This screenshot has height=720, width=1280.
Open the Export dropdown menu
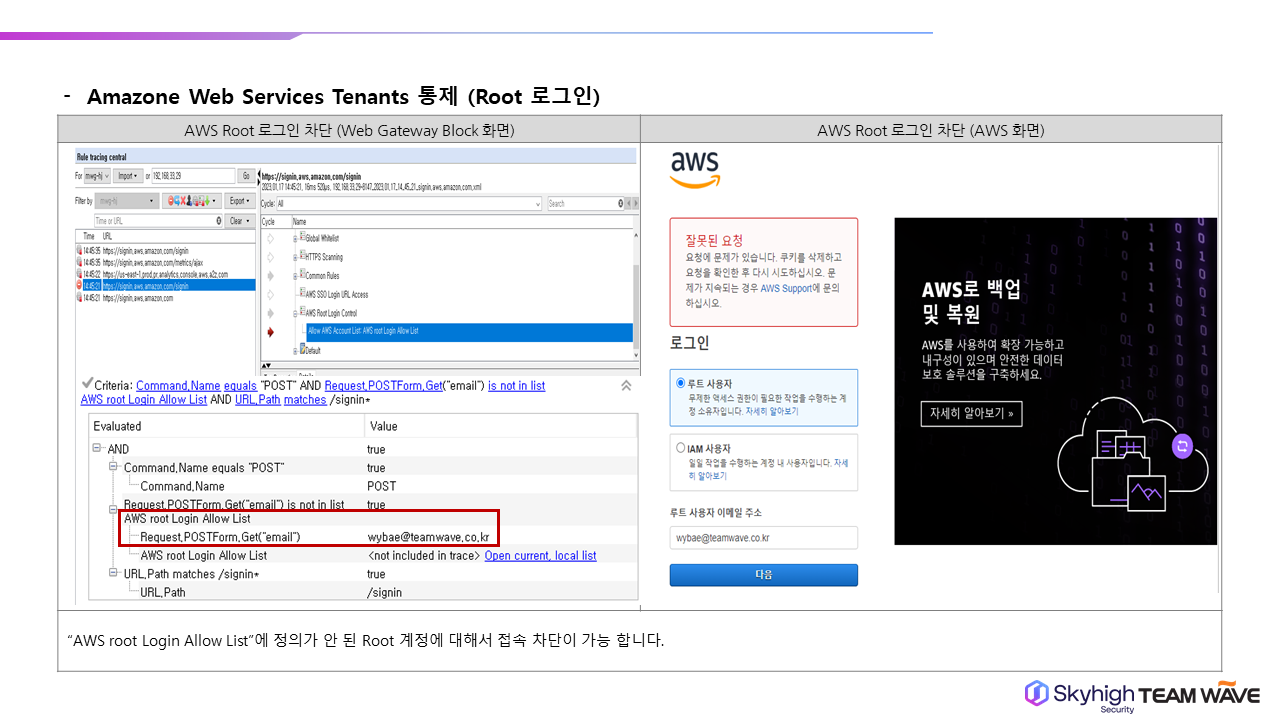pos(238,201)
